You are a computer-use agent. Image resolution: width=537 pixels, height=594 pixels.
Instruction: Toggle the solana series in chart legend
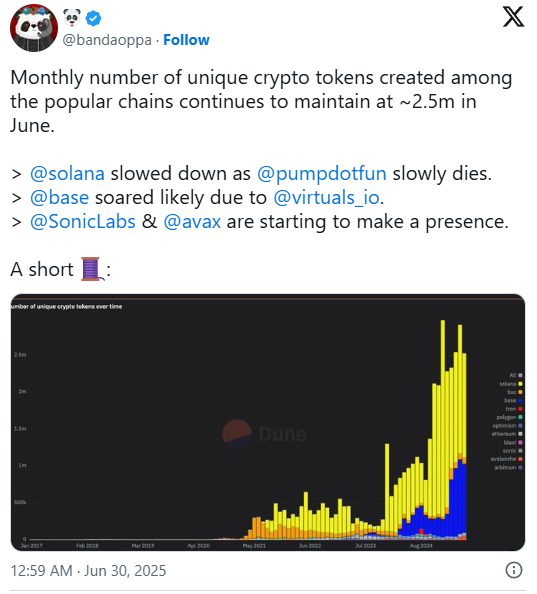tap(511, 384)
